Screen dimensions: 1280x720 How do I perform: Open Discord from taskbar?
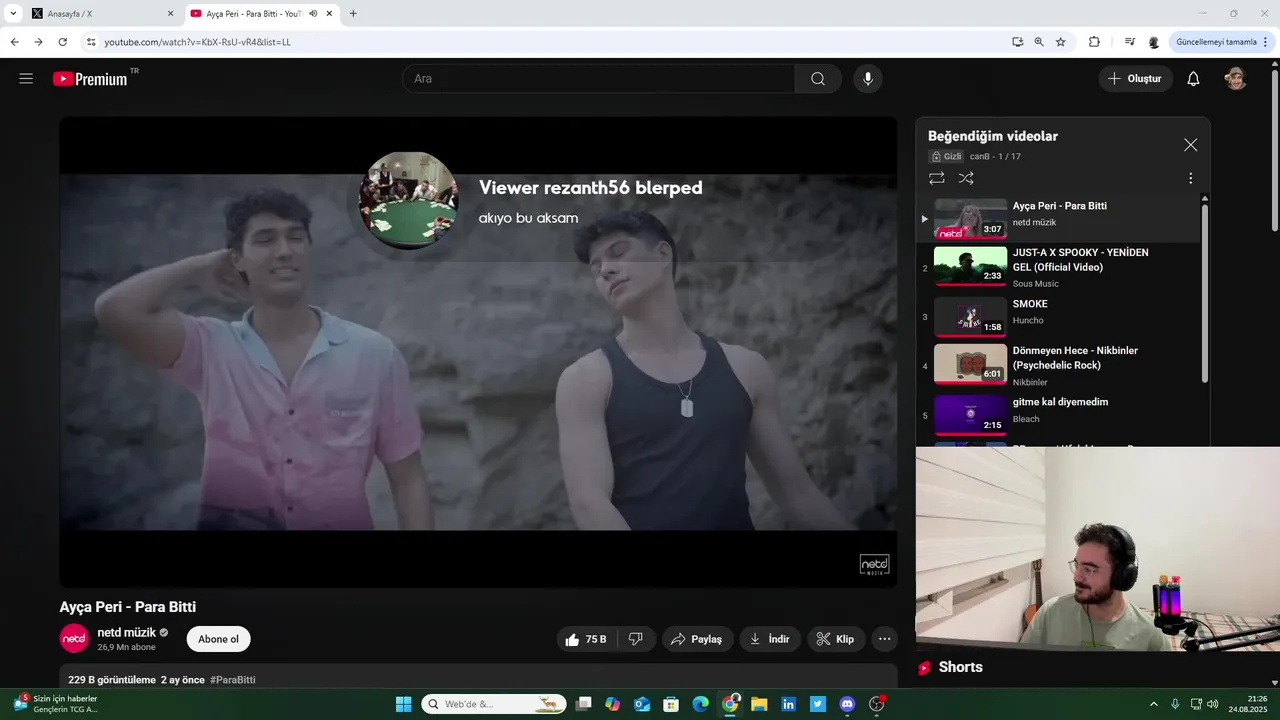coord(847,704)
